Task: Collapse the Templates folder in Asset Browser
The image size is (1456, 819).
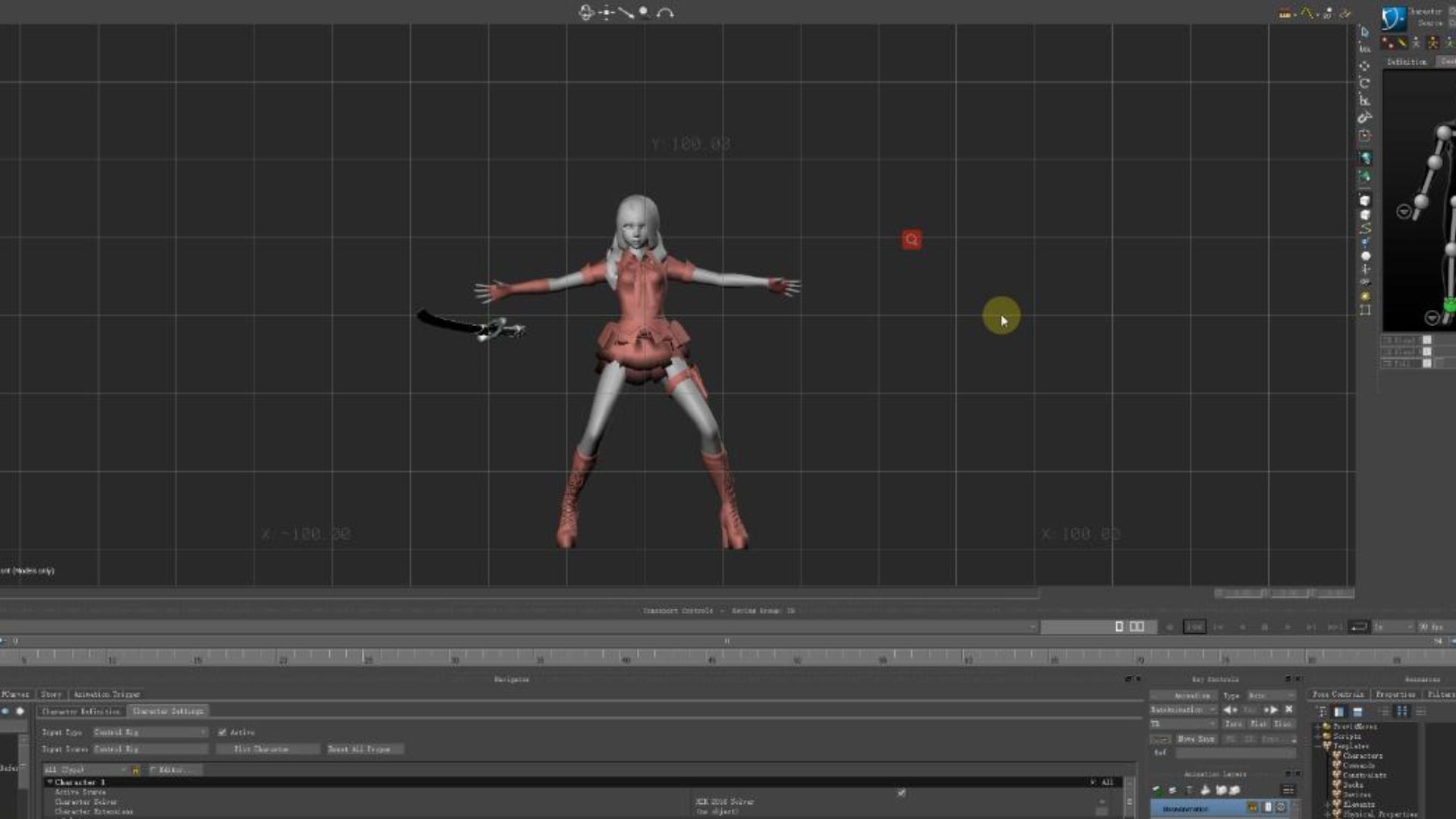Action: (1317, 746)
